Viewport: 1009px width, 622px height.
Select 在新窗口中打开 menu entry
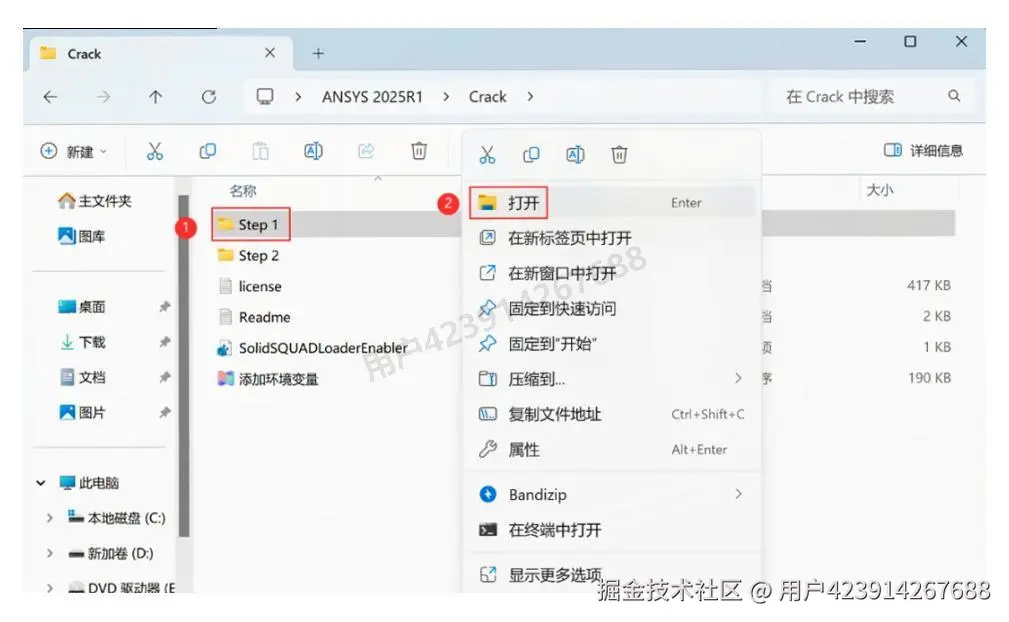[x=613, y=273]
